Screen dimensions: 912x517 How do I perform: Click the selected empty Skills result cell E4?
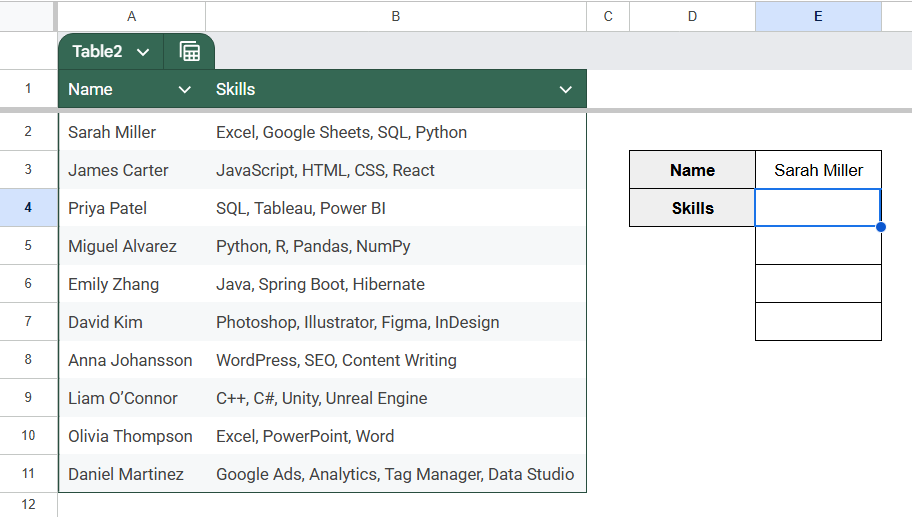click(818, 208)
